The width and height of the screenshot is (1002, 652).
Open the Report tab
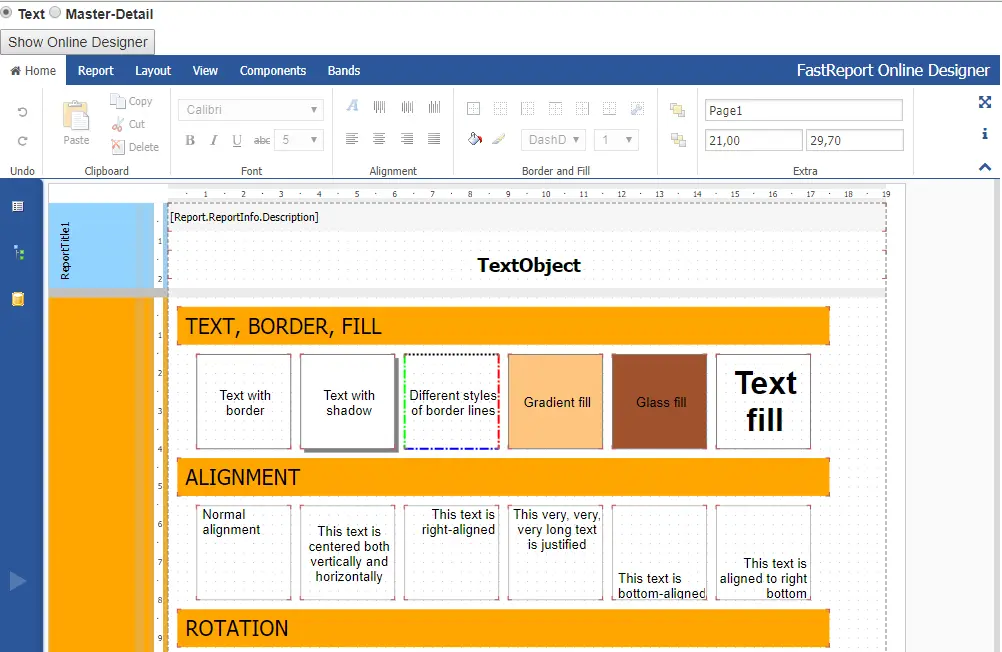coord(96,70)
